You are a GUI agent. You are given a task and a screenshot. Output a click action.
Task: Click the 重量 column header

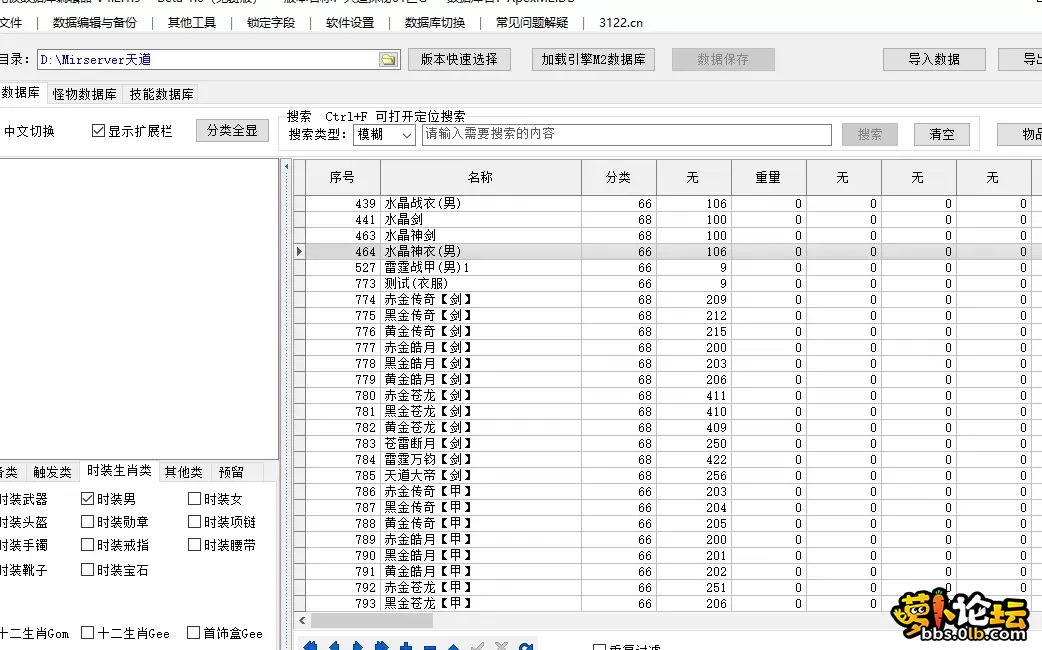(x=768, y=177)
